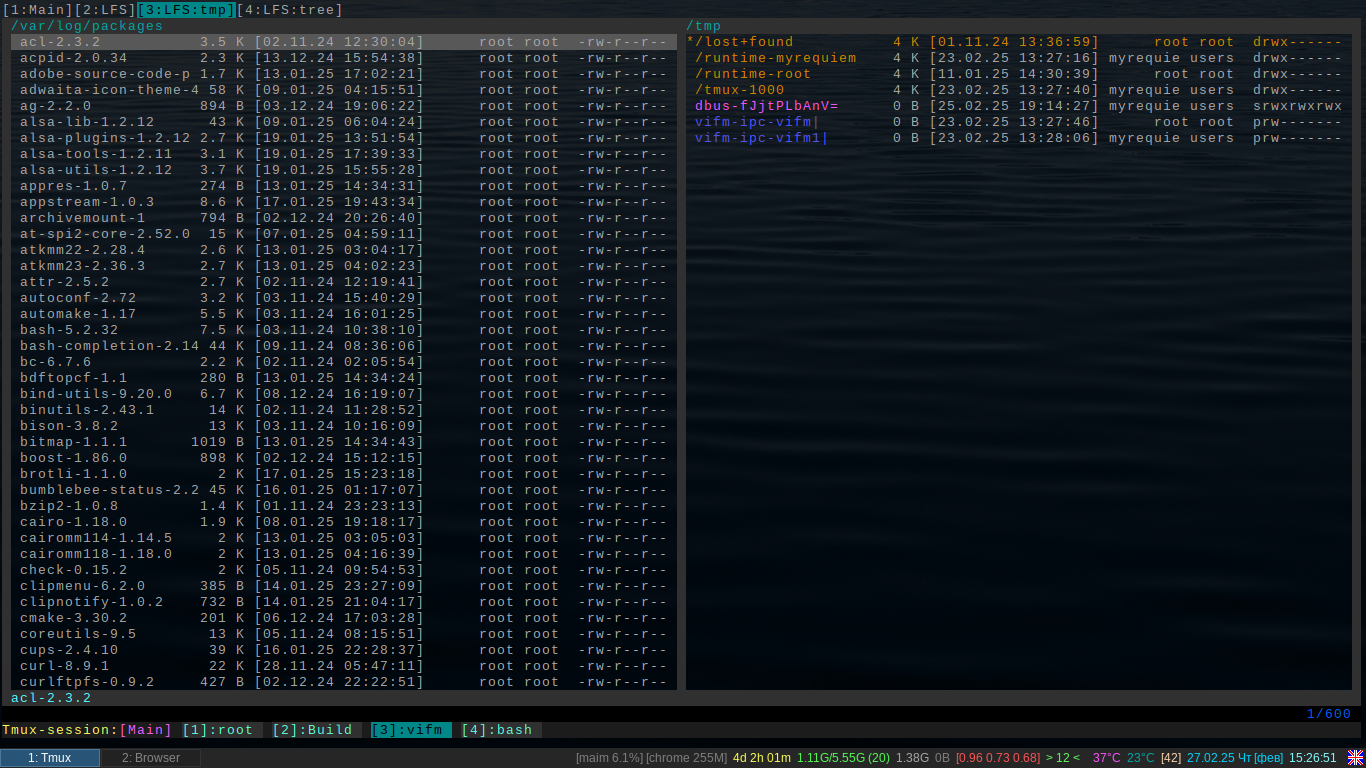Click the uptime 4d 2h 01m indicator

click(762, 758)
